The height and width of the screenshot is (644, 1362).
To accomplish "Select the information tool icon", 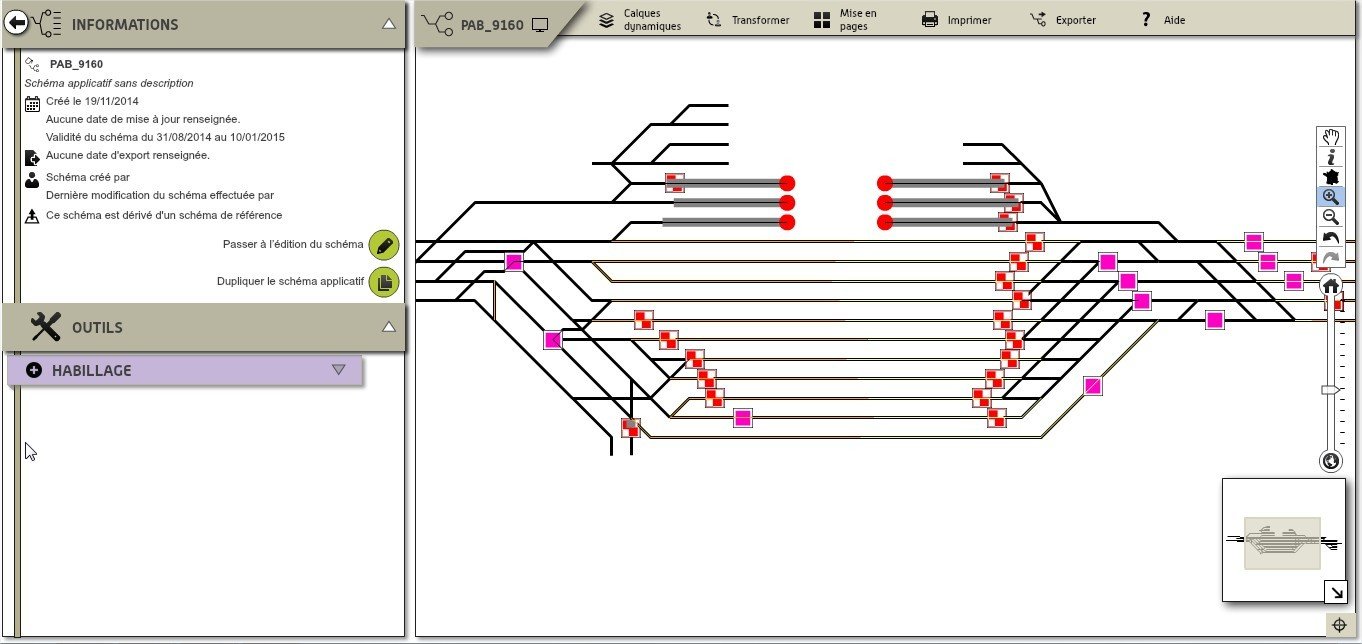I will coord(1330,157).
